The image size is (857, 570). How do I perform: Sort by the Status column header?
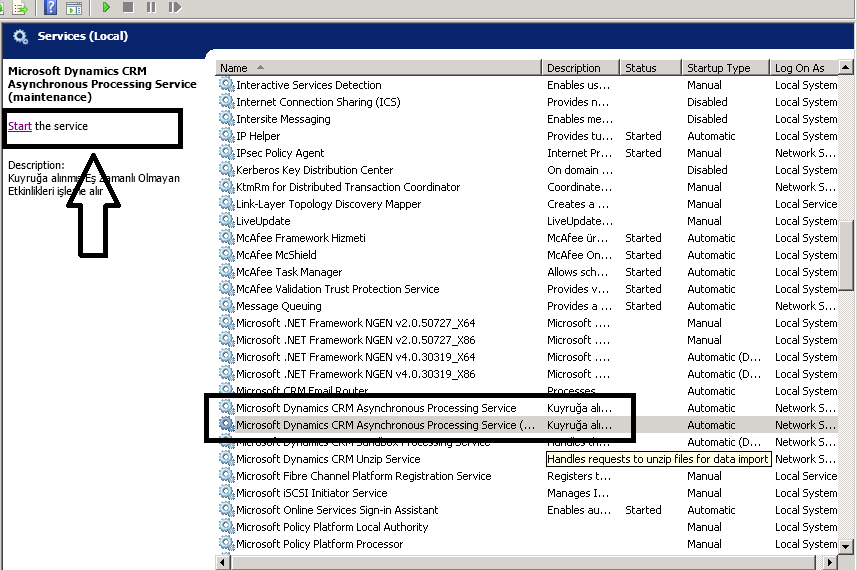coord(650,68)
